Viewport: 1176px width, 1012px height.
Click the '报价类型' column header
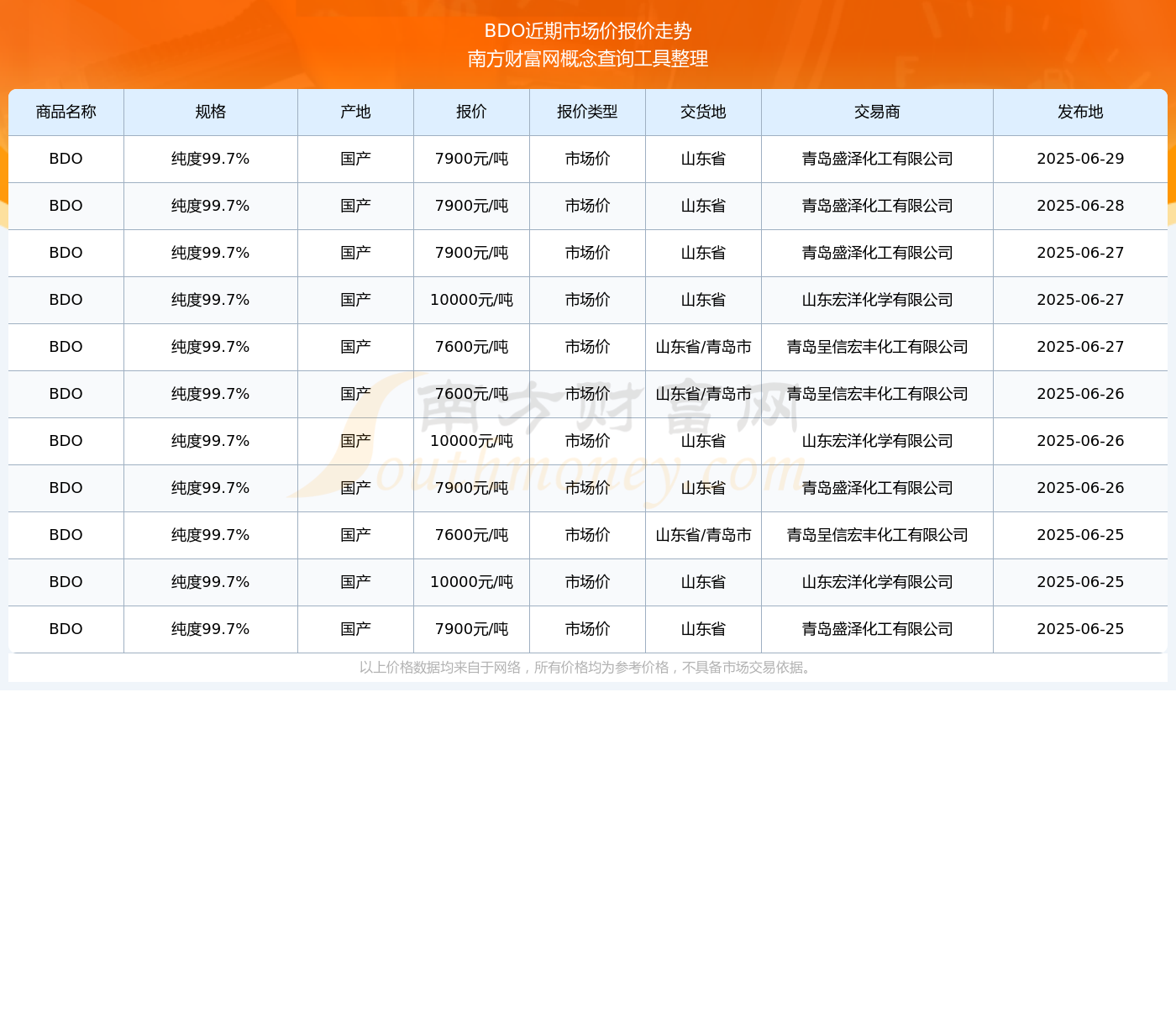click(x=588, y=112)
